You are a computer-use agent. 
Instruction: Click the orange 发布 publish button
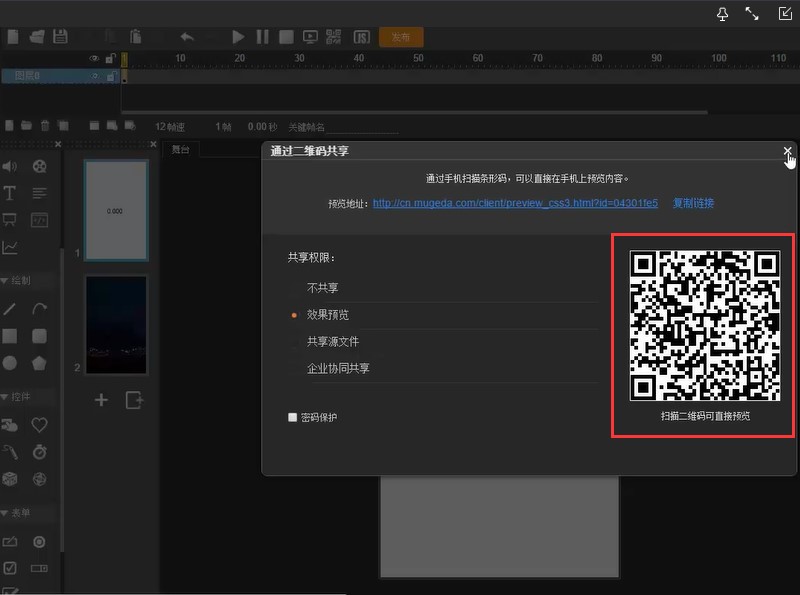point(401,37)
